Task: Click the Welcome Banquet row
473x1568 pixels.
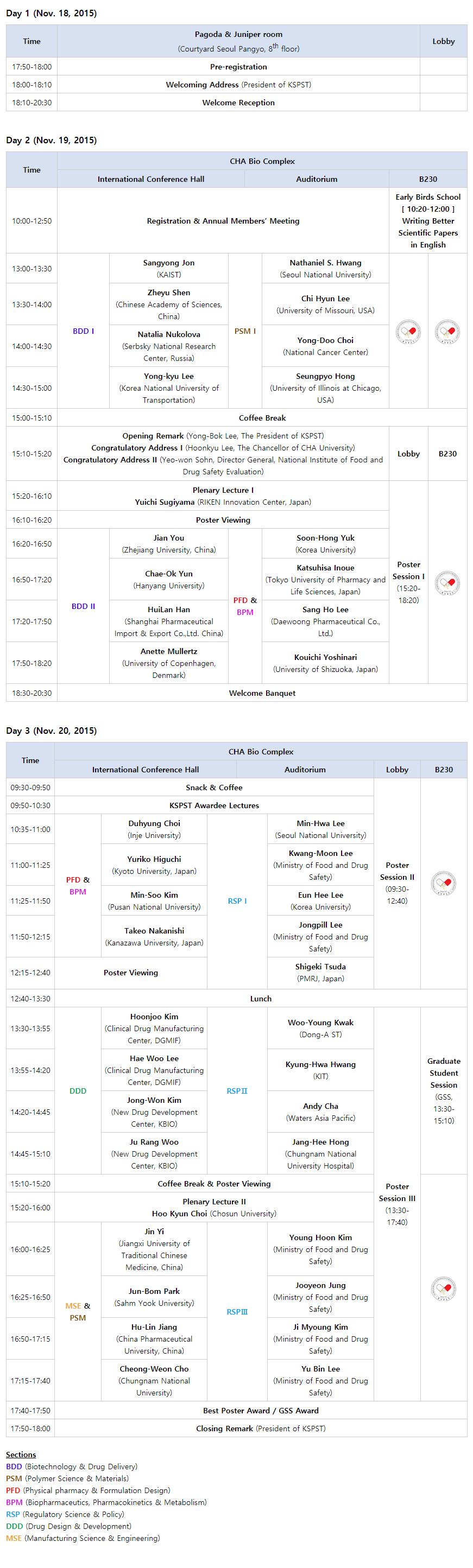Action: tap(237, 693)
